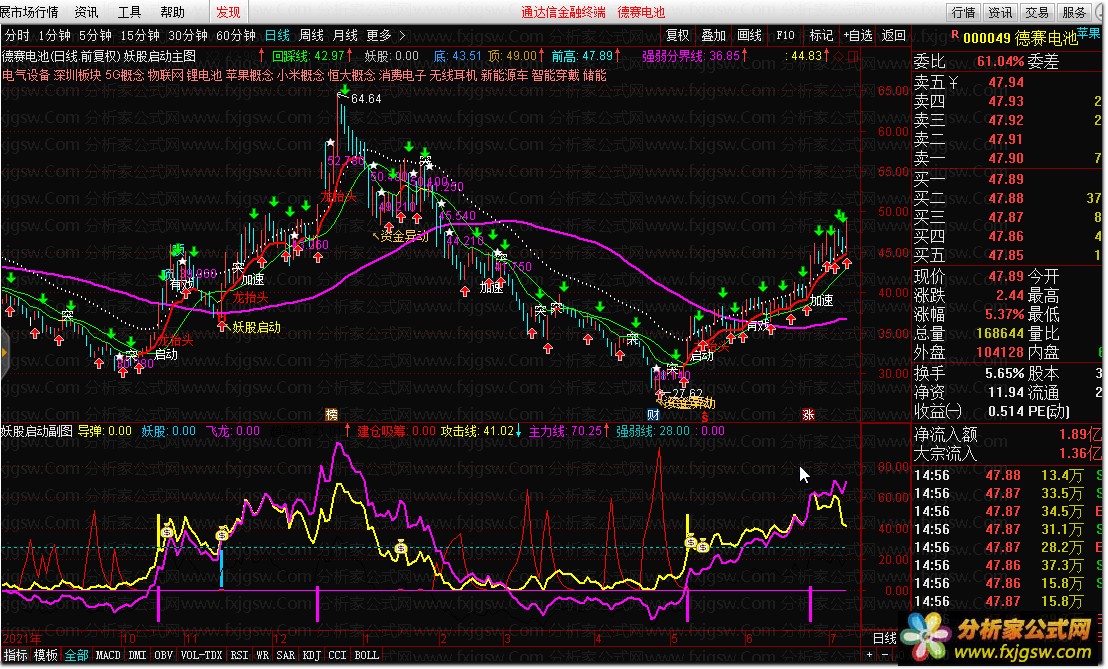Image resolution: width=1108 pixels, height=669 pixels.
Task: Click the 64.64 peak price label
Action: click(x=366, y=99)
